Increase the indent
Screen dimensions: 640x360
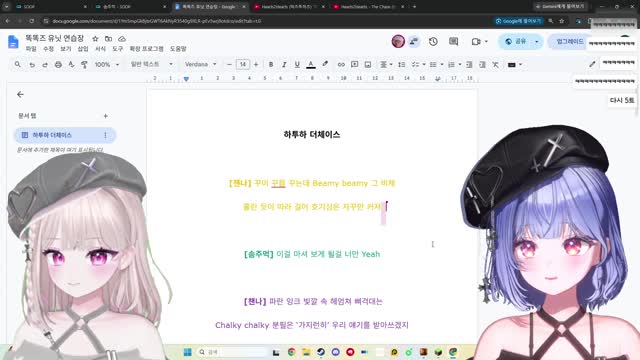pyautogui.click(x=482, y=64)
